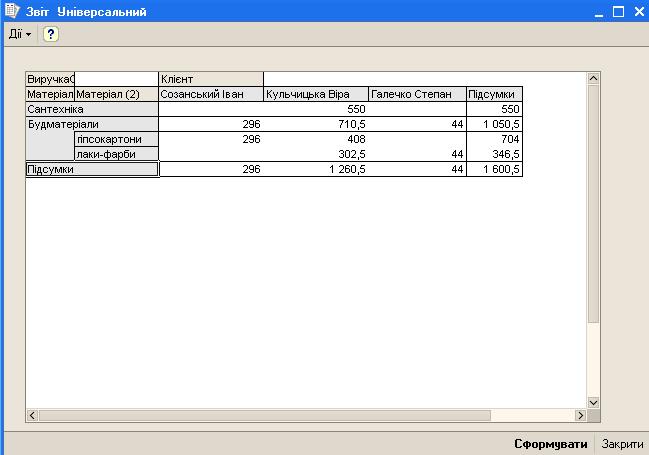Screen dimensions: 649x455
Task: Click the Клієнт column group header
Action: tap(211, 79)
